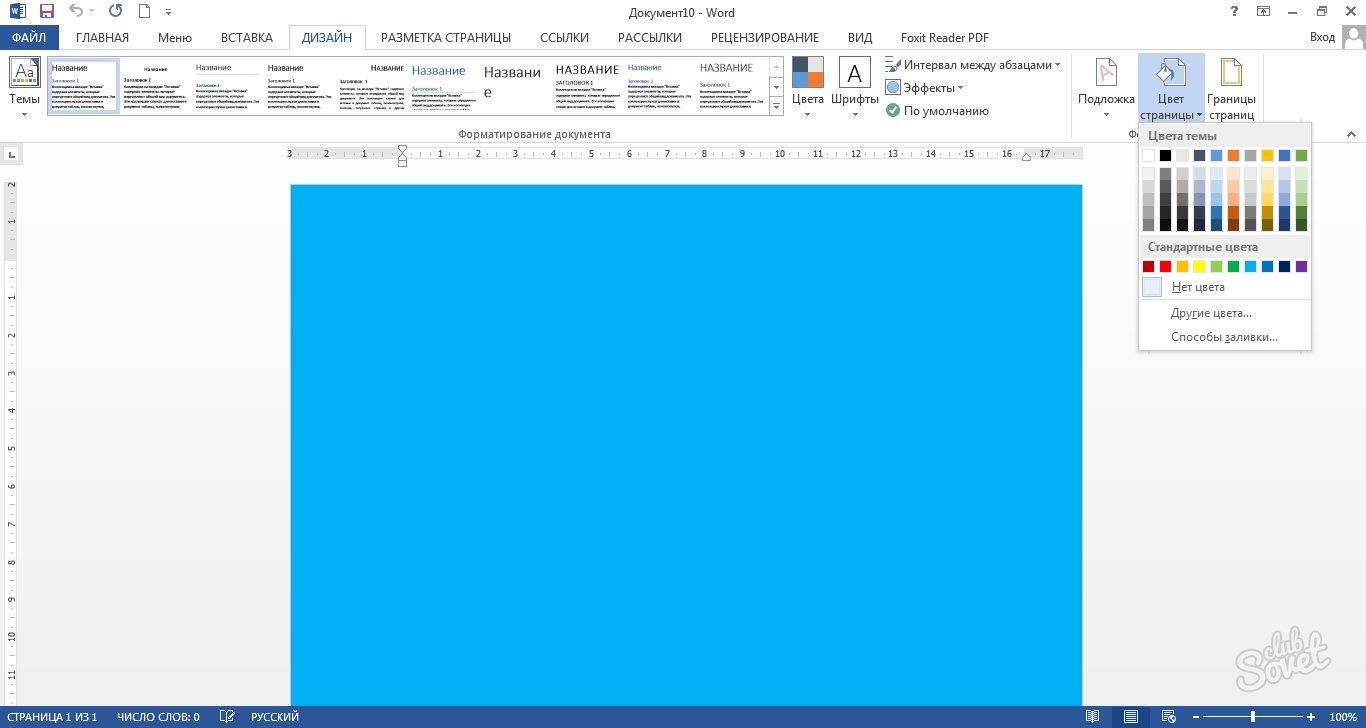
Task: Open the Шрифты theme fonts icon
Action: [x=854, y=73]
